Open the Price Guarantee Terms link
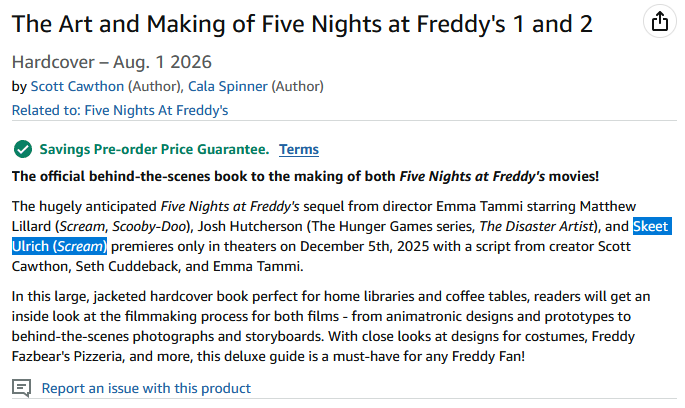The width and height of the screenshot is (685, 408). [299, 149]
